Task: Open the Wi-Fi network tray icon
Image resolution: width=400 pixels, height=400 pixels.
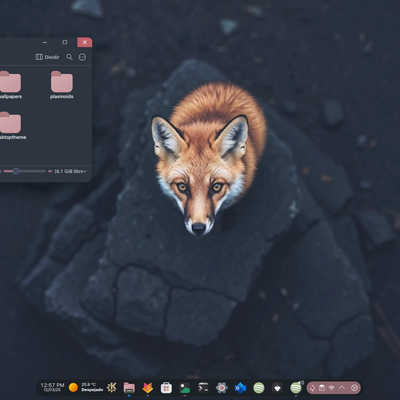Action: 332,388
